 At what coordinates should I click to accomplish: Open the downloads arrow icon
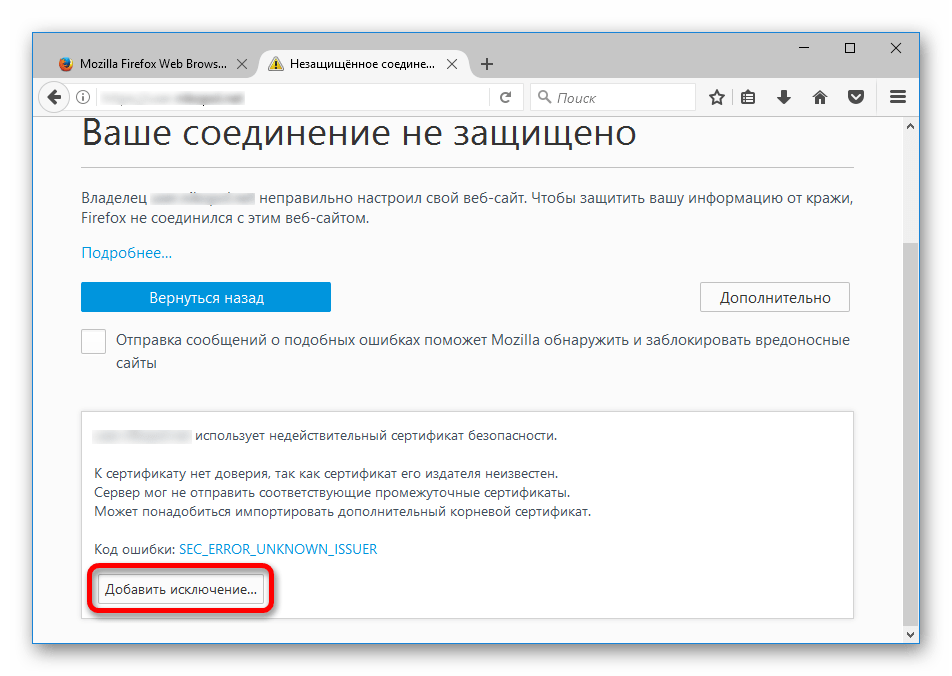click(x=784, y=97)
